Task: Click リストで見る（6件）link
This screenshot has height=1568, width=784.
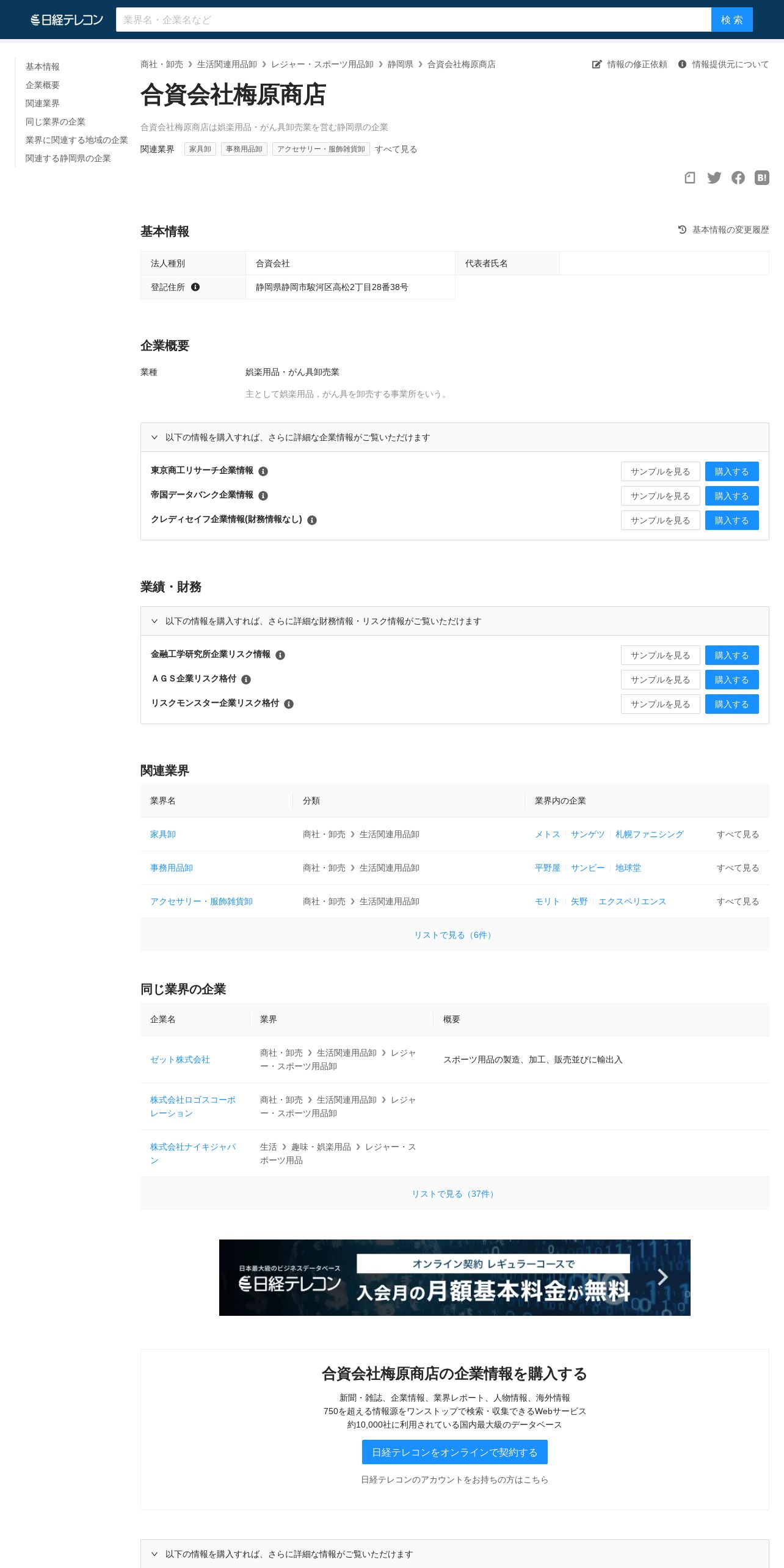Action: coord(455,935)
